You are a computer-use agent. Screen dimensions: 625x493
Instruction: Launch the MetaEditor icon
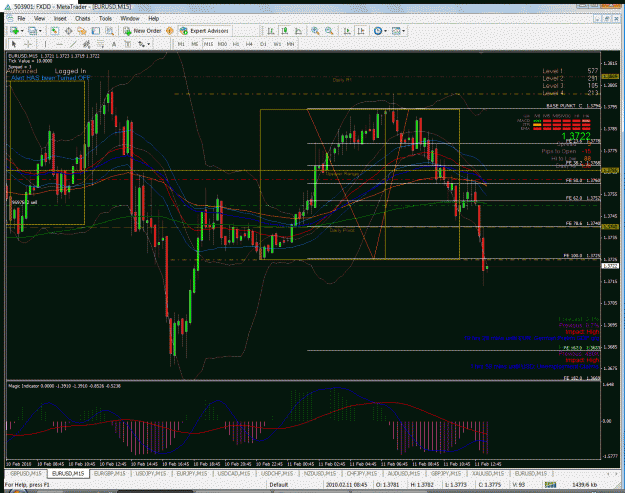(x=170, y=31)
